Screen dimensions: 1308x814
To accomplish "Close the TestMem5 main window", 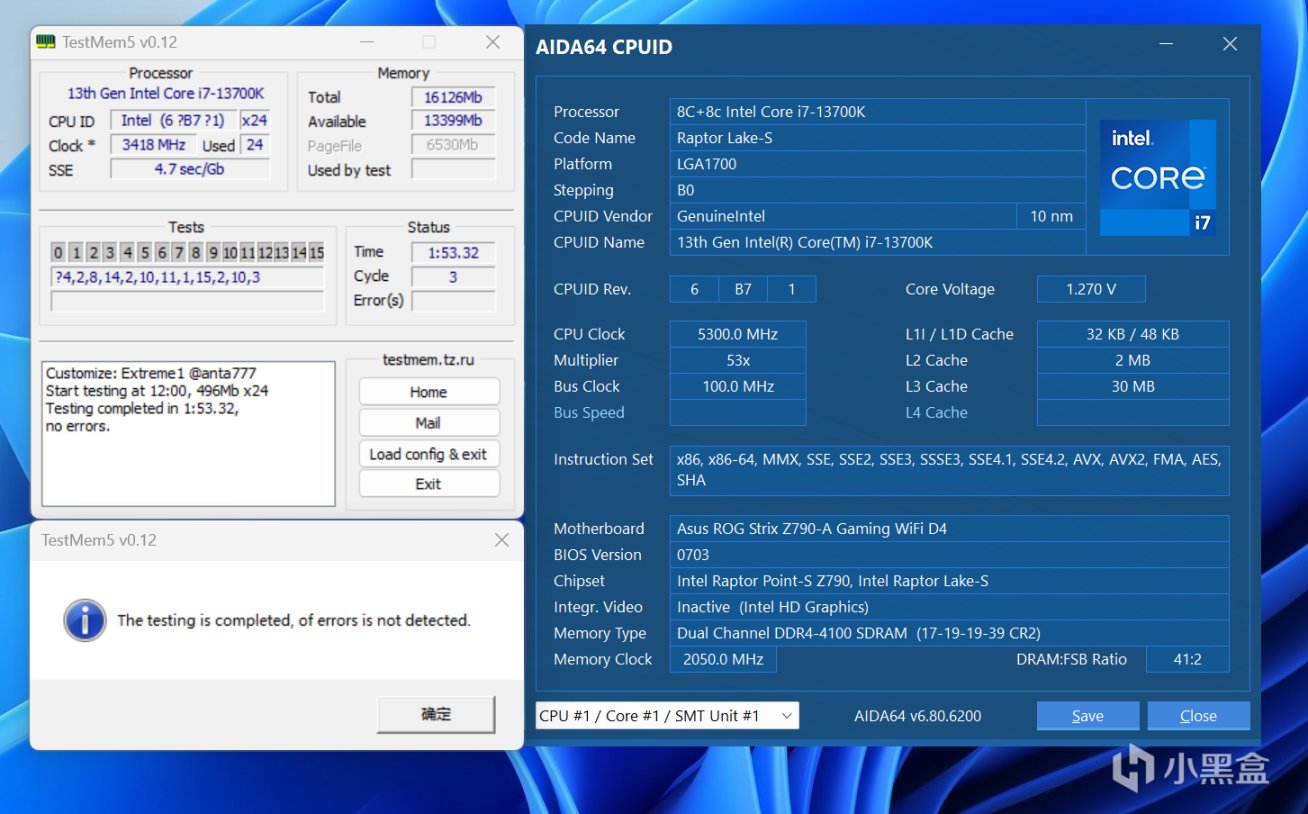I will 493,42.
